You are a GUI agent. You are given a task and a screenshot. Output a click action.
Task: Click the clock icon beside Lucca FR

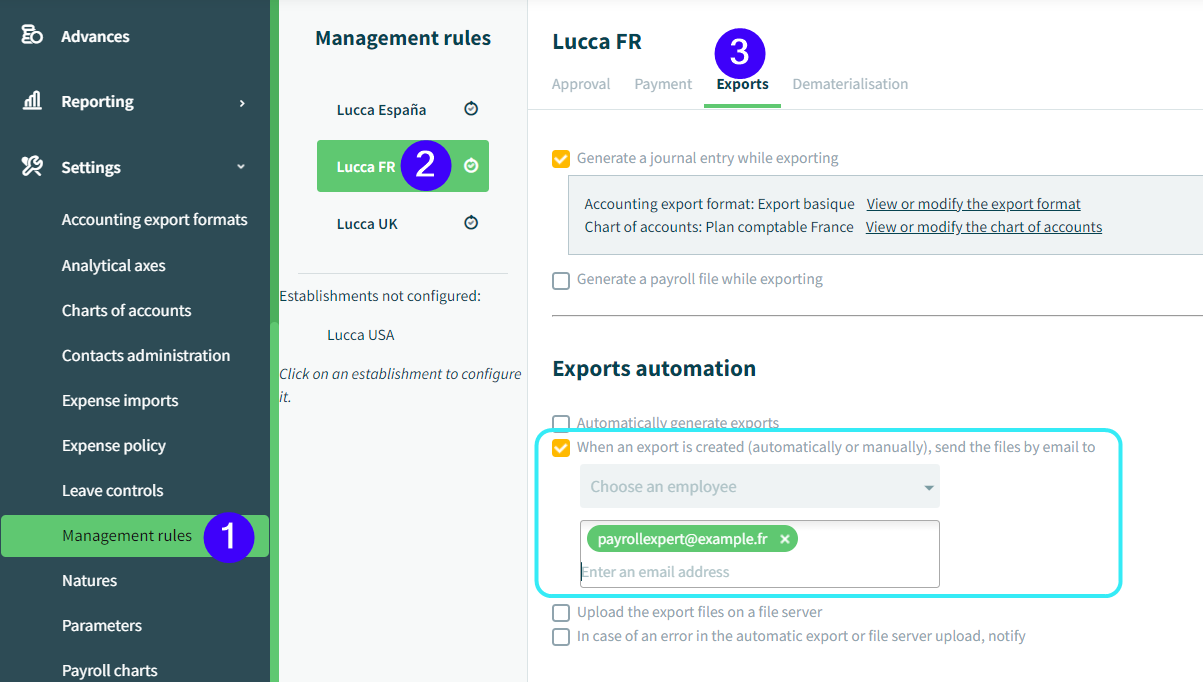click(x=471, y=166)
